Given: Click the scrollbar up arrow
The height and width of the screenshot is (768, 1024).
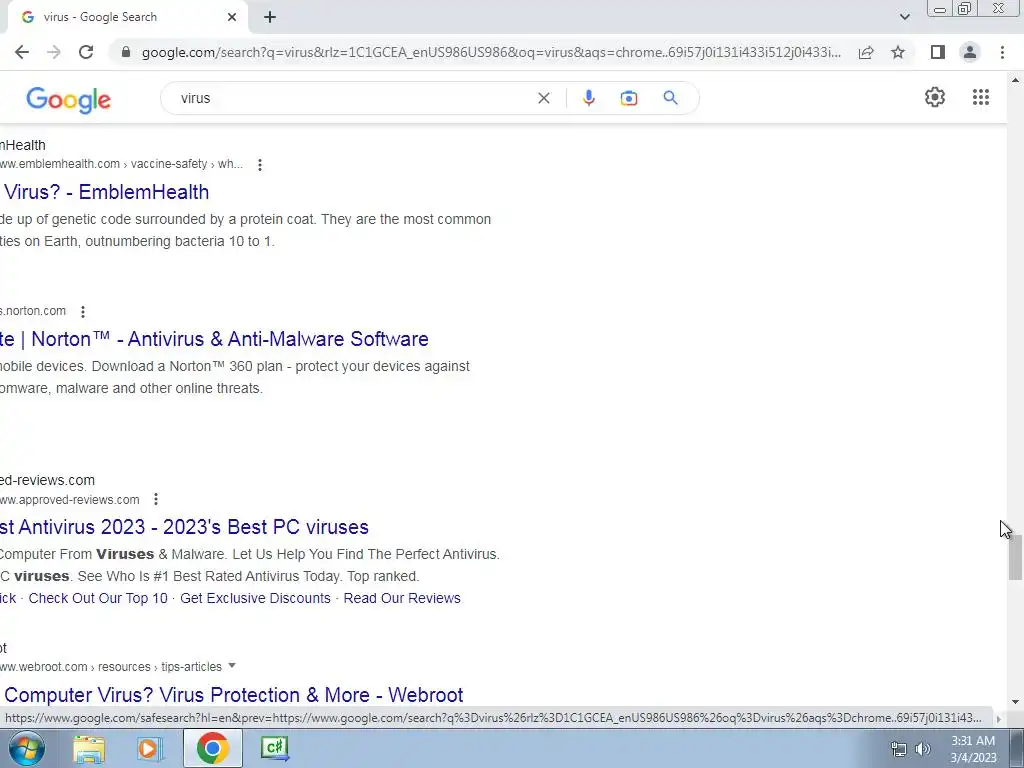Looking at the screenshot, I should point(1015,81).
